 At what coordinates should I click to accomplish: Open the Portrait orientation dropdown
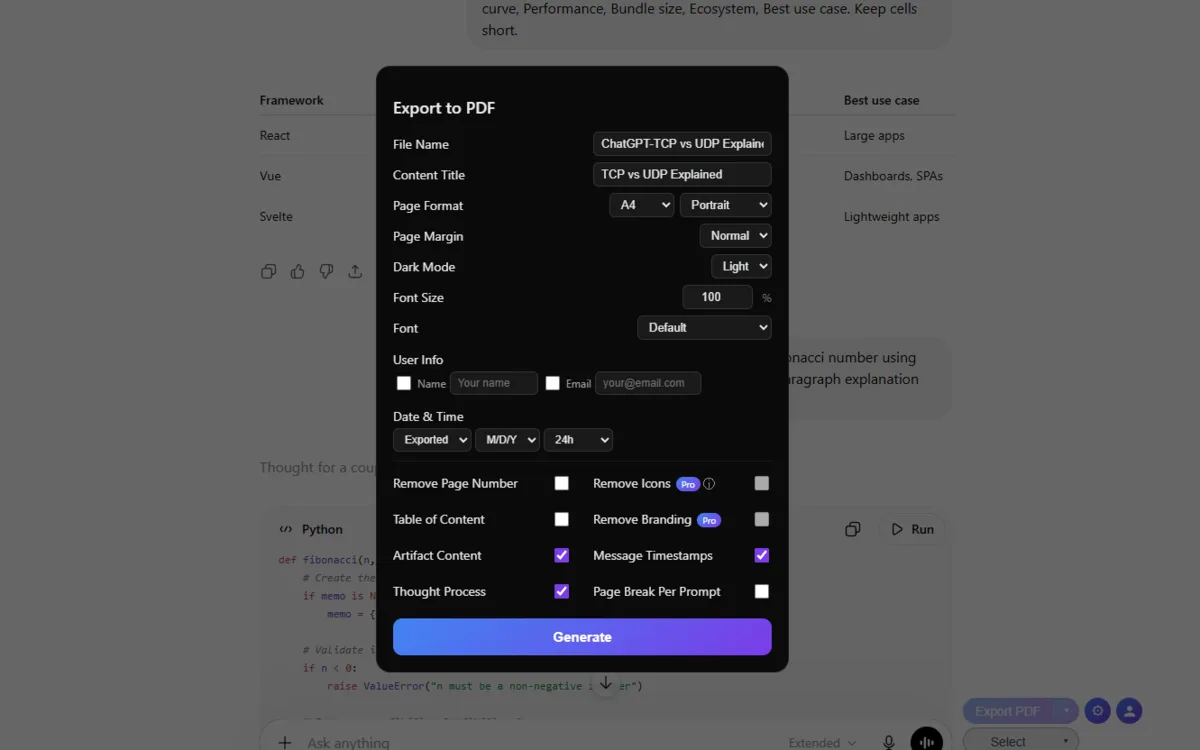pyautogui.click(x=726, y=205)
